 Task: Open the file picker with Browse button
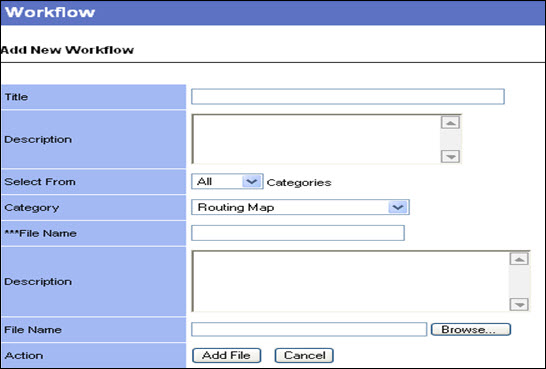(471, 329)
